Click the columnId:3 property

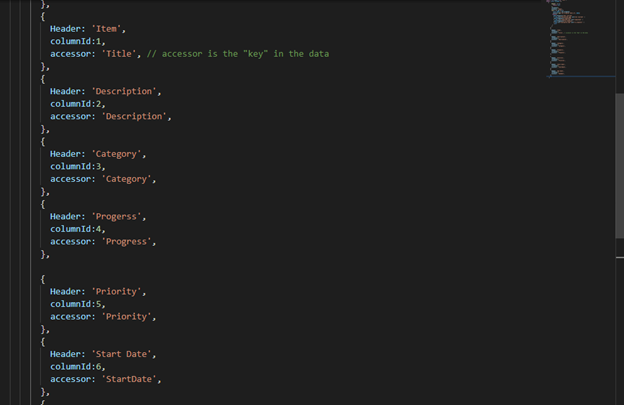click(78, 166)
